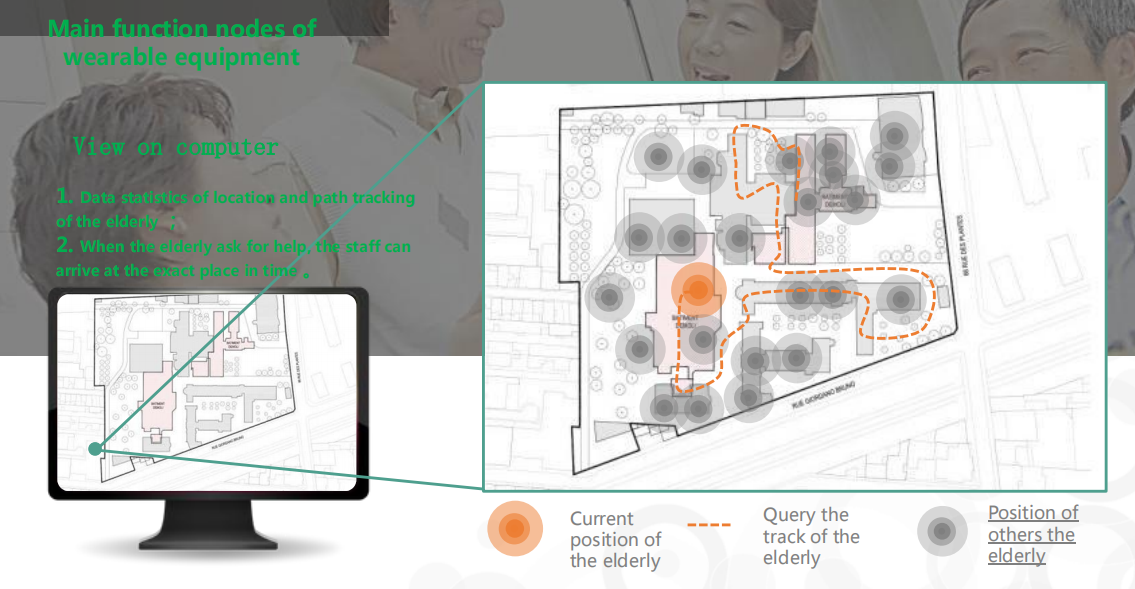Click the orange current position marker on the enlarged map

pos(698,290)
